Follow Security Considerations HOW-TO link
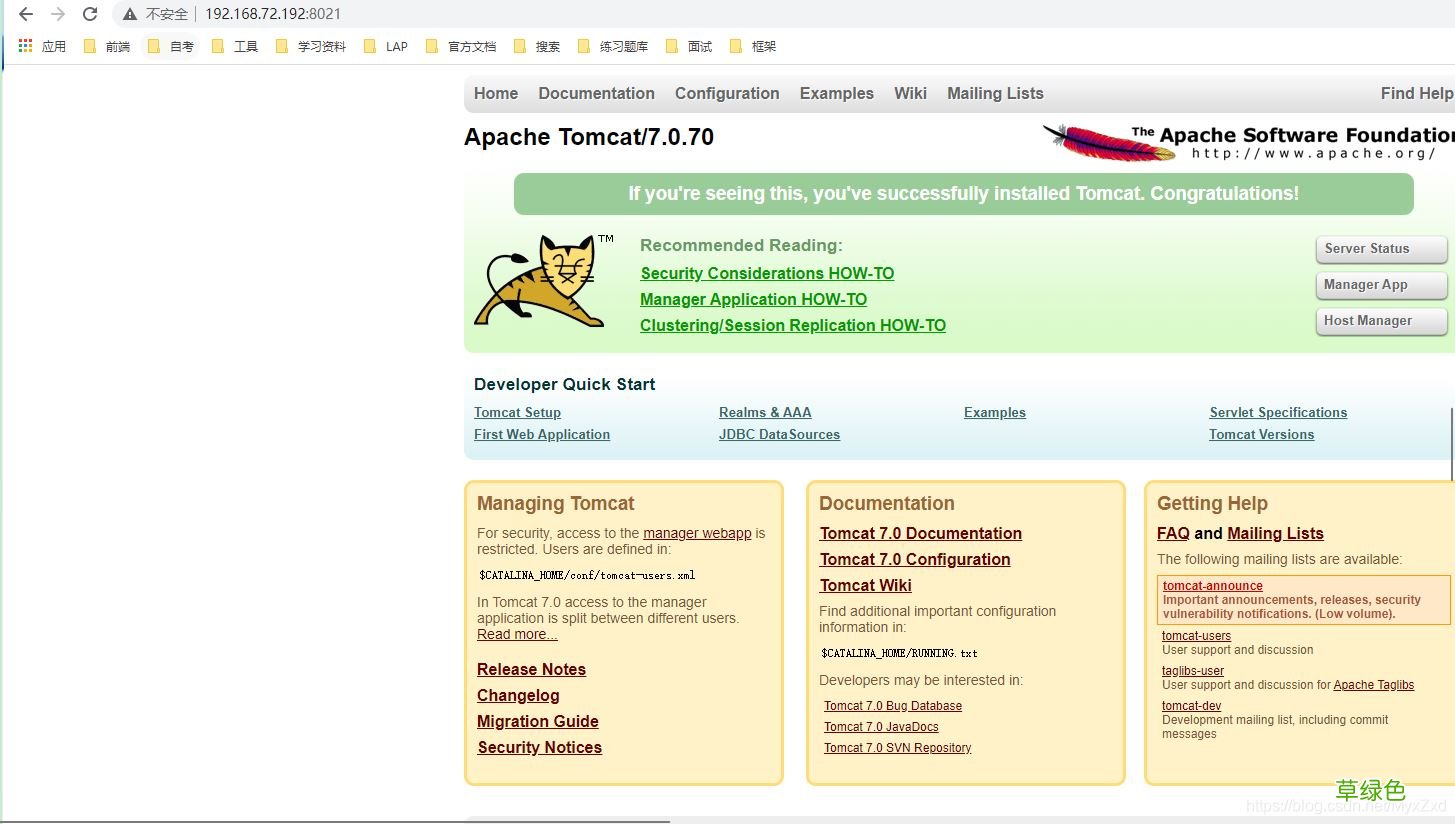The width and height of the screenshot is (1455, 824). pyautogui.click(x=767, y=273)
